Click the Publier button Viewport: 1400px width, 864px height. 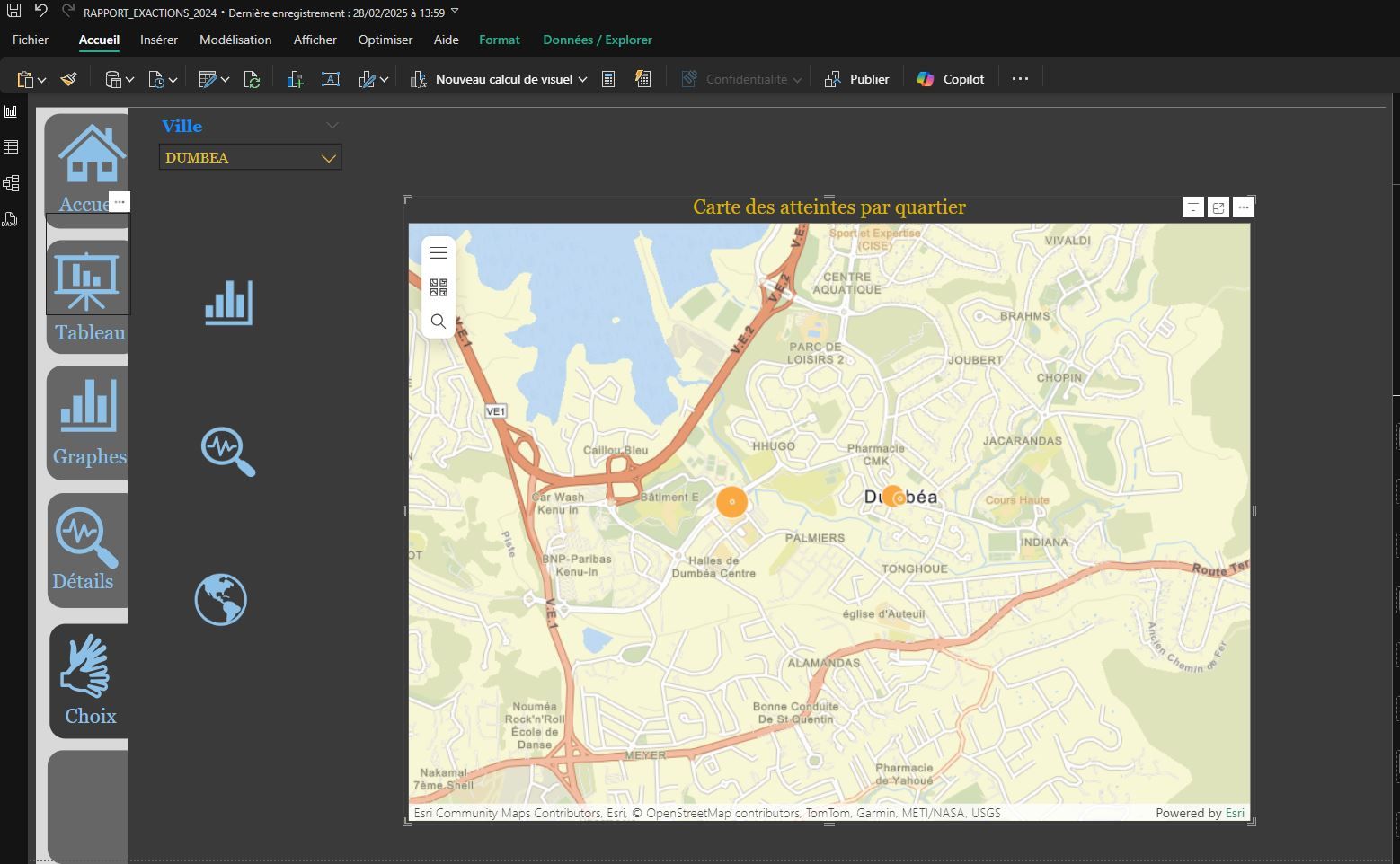(x=857, y=79)
